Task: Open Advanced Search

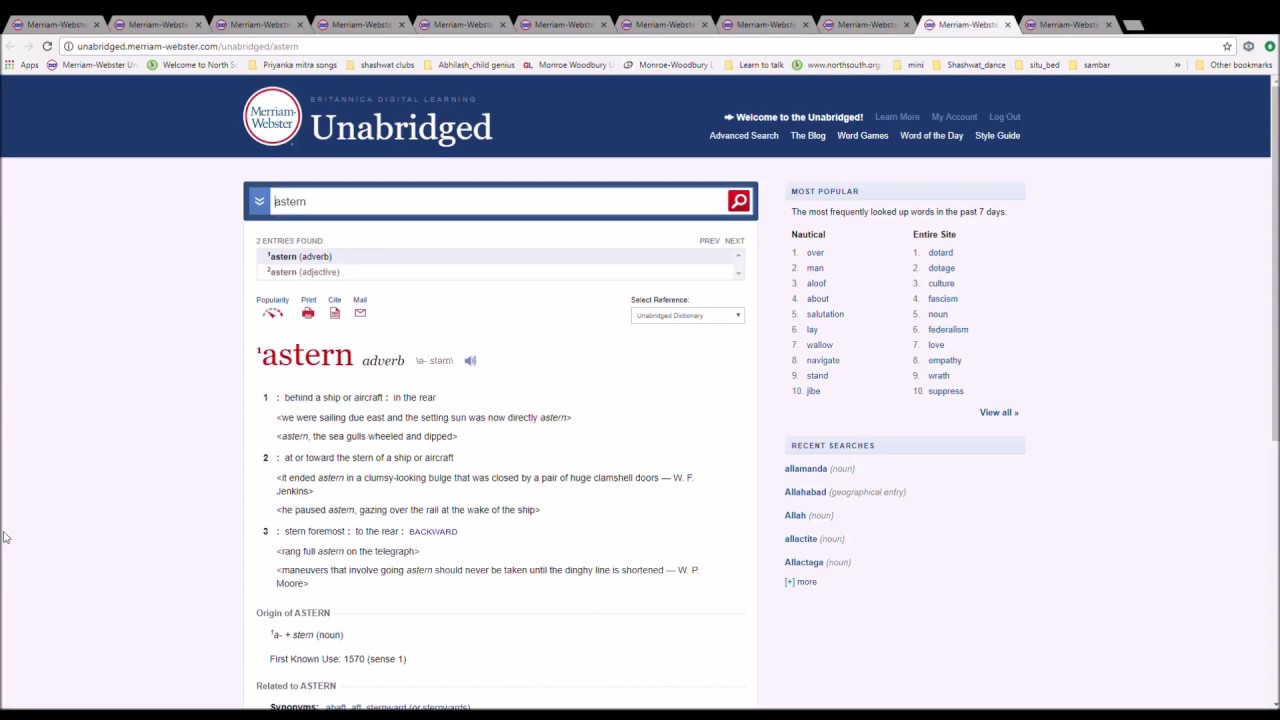Action: tap(744, 136)
